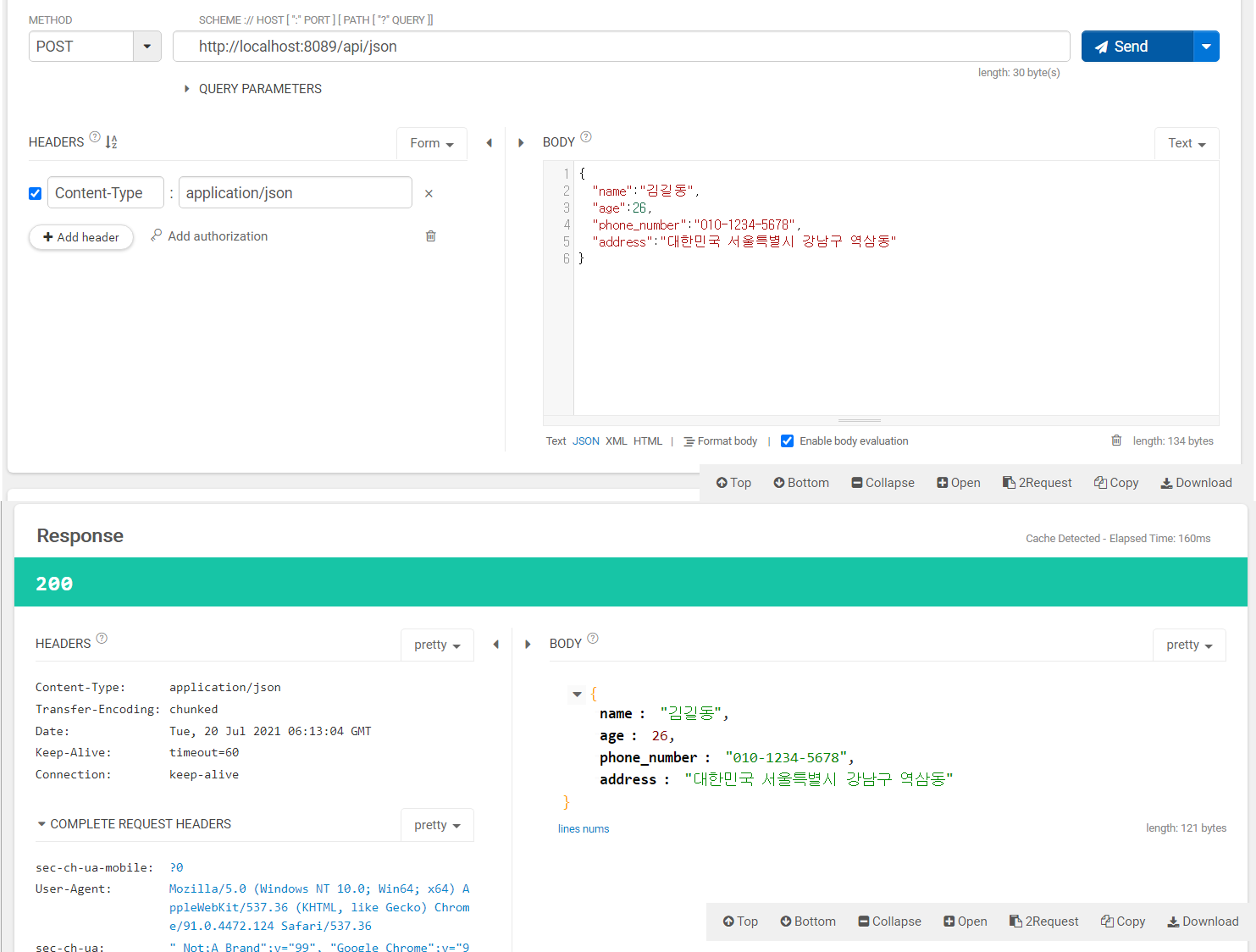
Task: Click Collapse in lower toolbar
Action: [x=890, y=921]
